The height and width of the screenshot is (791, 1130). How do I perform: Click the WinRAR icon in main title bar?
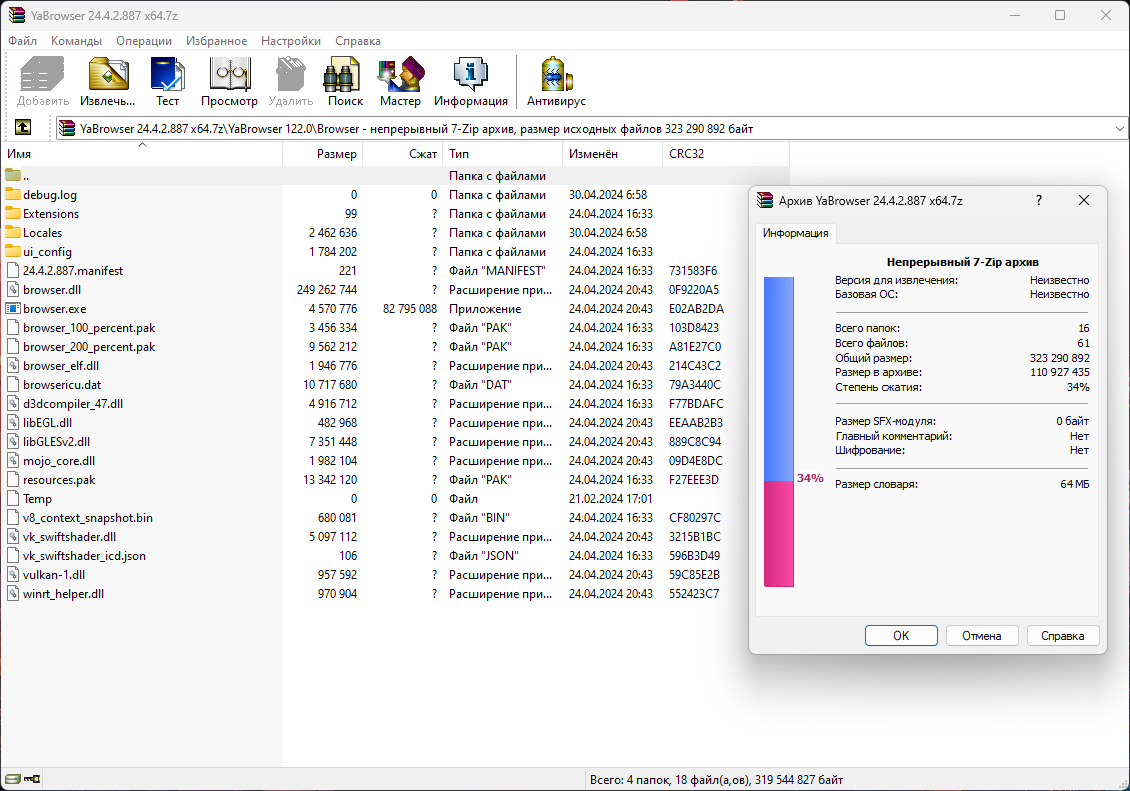16,15
